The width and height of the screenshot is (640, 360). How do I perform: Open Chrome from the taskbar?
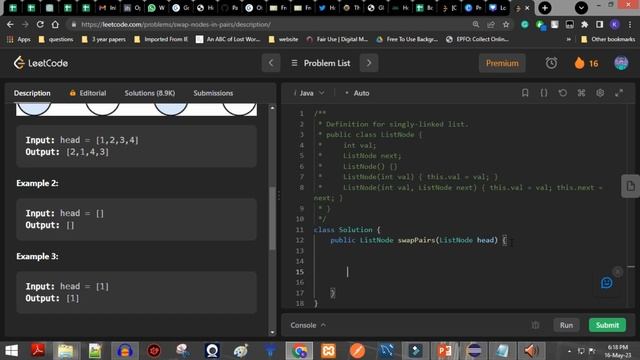pyautogui.click(x=299, y=351)
